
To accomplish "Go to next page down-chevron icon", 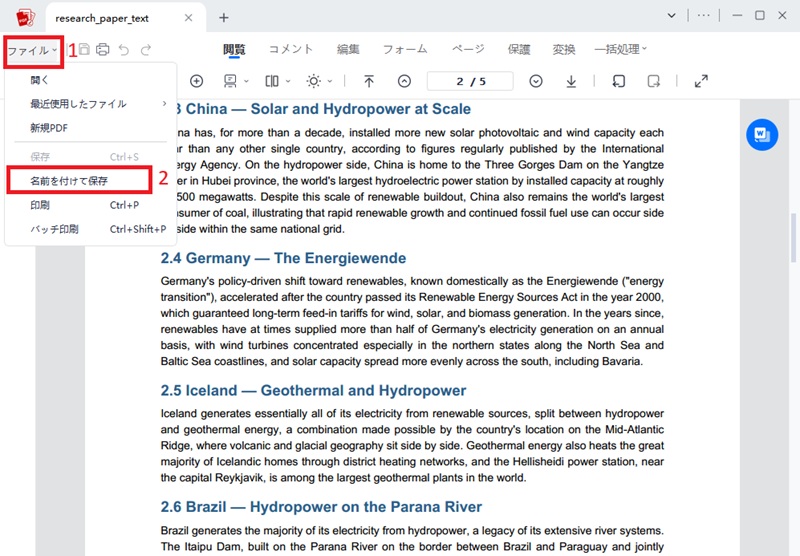I will tap(536, 81).
